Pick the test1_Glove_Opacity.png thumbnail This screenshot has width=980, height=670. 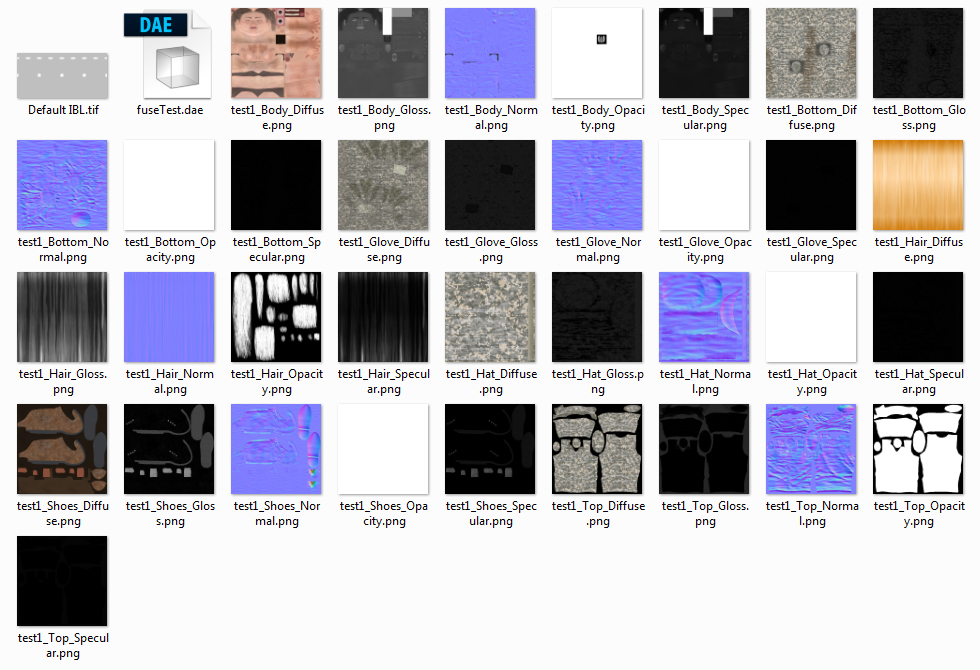click(x=704, y=185)
